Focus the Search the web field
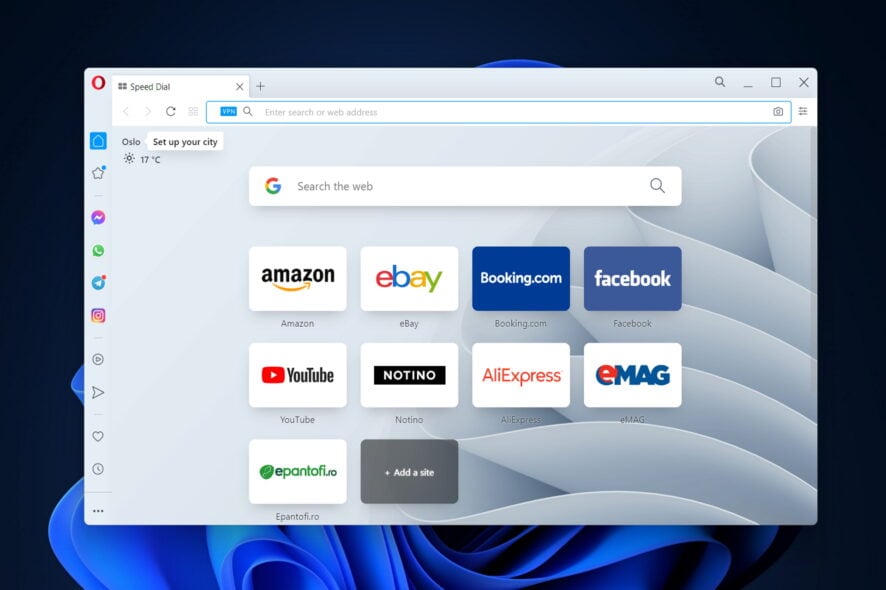 point(465,186)
